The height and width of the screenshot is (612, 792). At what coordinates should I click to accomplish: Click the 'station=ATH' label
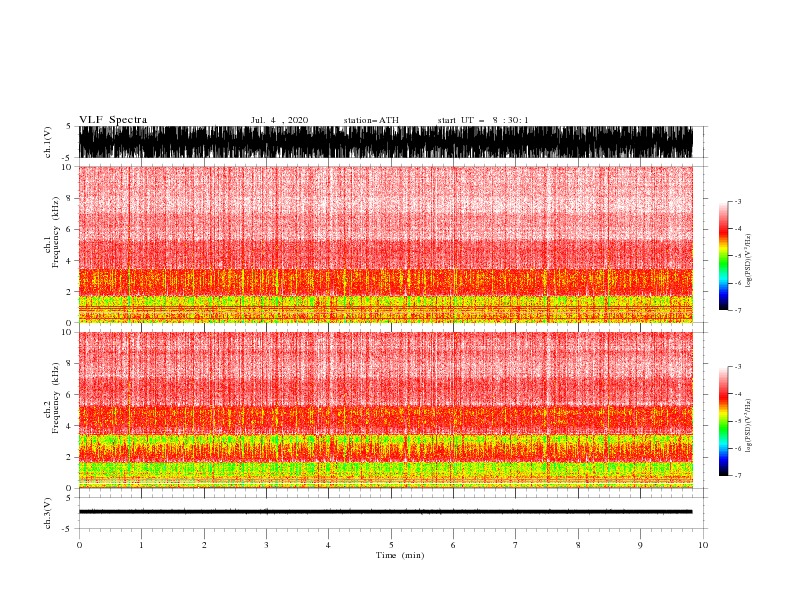(x=371, y=120)
